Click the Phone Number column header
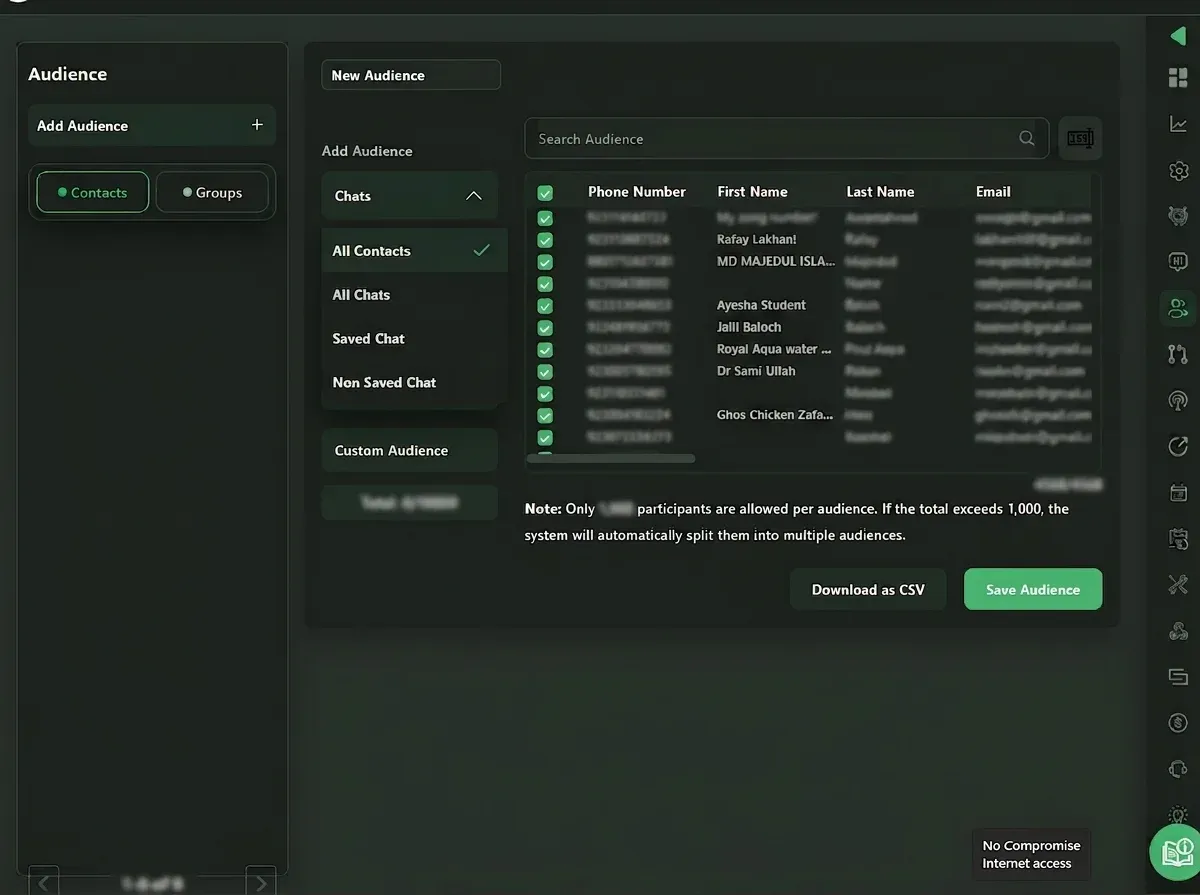The image size is (1200, 895). 637,192
